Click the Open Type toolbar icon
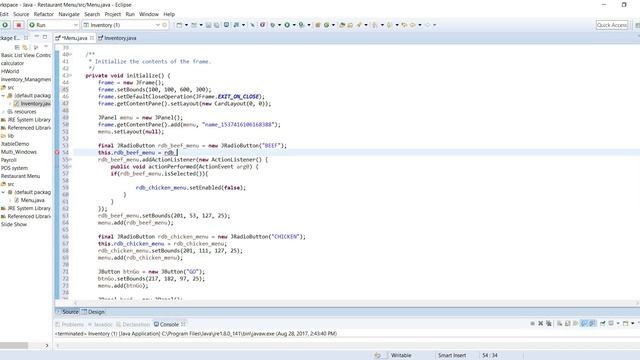This screenshot has width=640, height=360. (x=342, y=25)
